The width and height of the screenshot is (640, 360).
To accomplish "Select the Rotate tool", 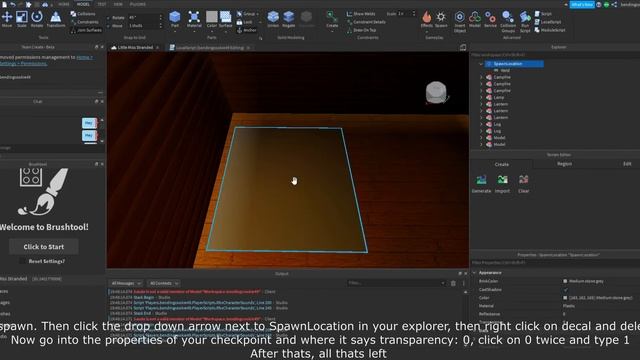I will click(x=37, y=19).
